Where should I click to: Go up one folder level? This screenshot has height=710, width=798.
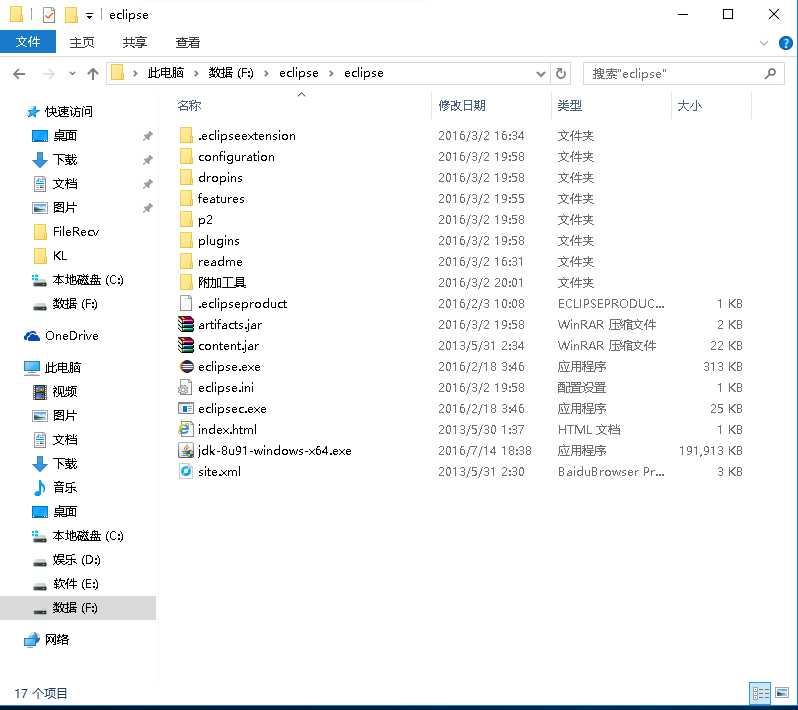[93, 74]
